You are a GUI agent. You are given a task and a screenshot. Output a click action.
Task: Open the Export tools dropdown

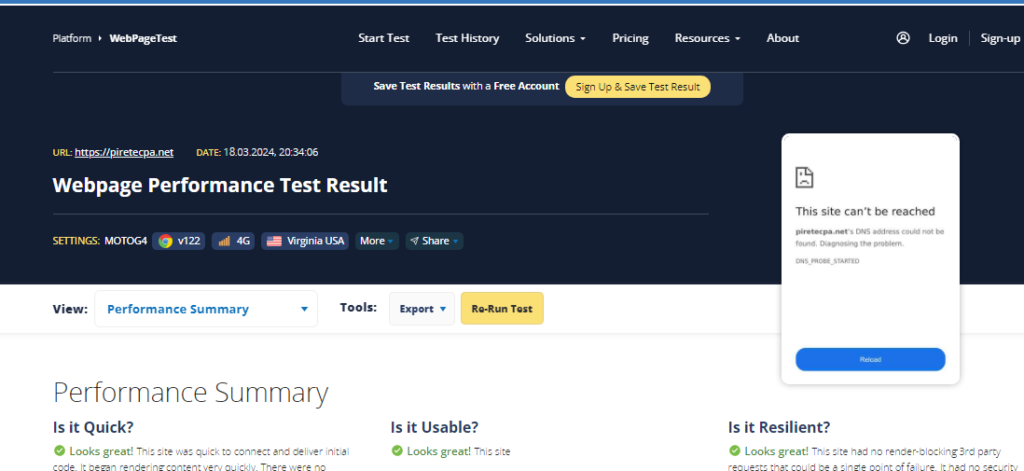tap(422, 309)
